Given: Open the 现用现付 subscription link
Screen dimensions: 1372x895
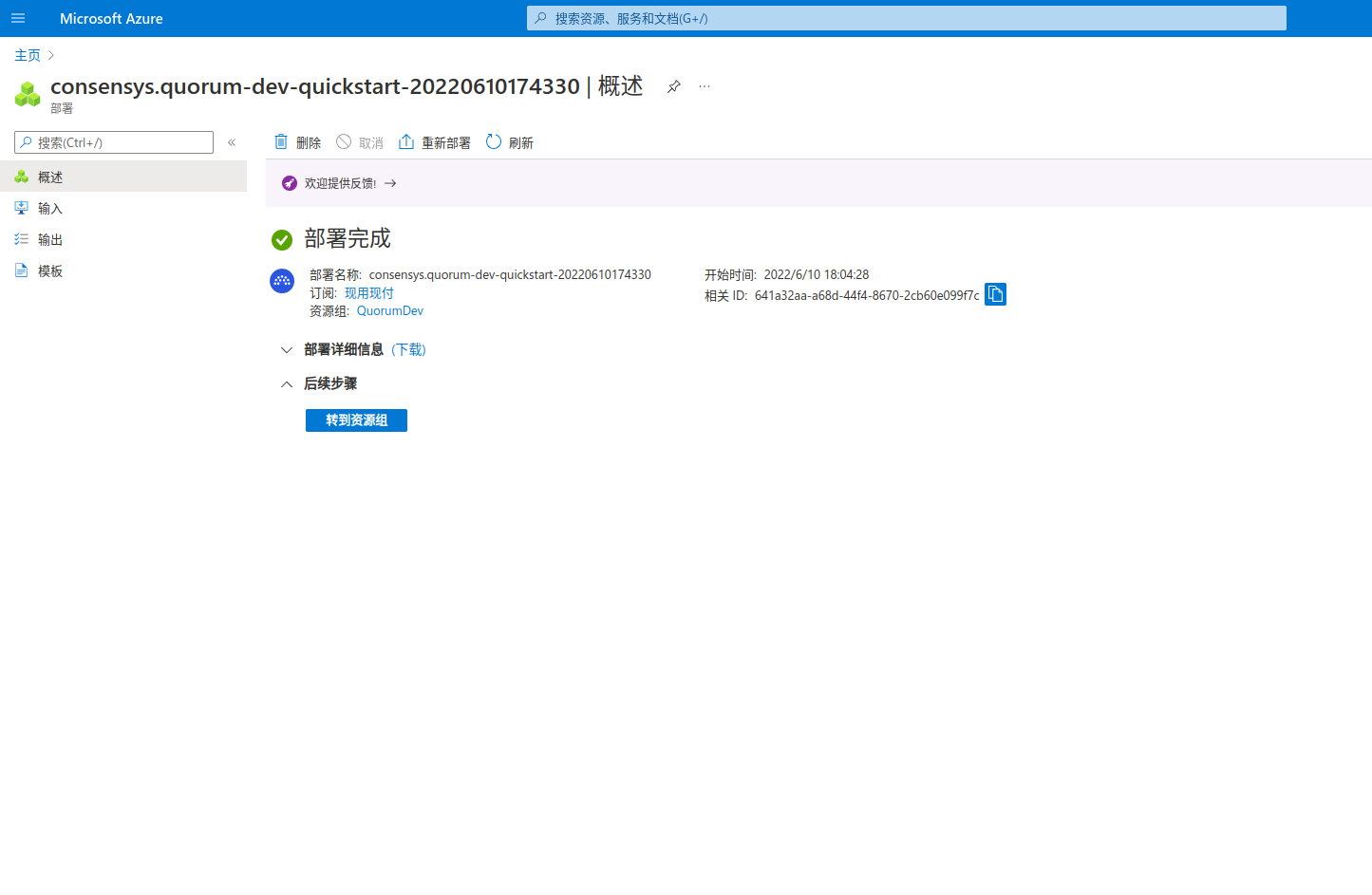Looking at the screenshot, I should (x=368, y=293).
